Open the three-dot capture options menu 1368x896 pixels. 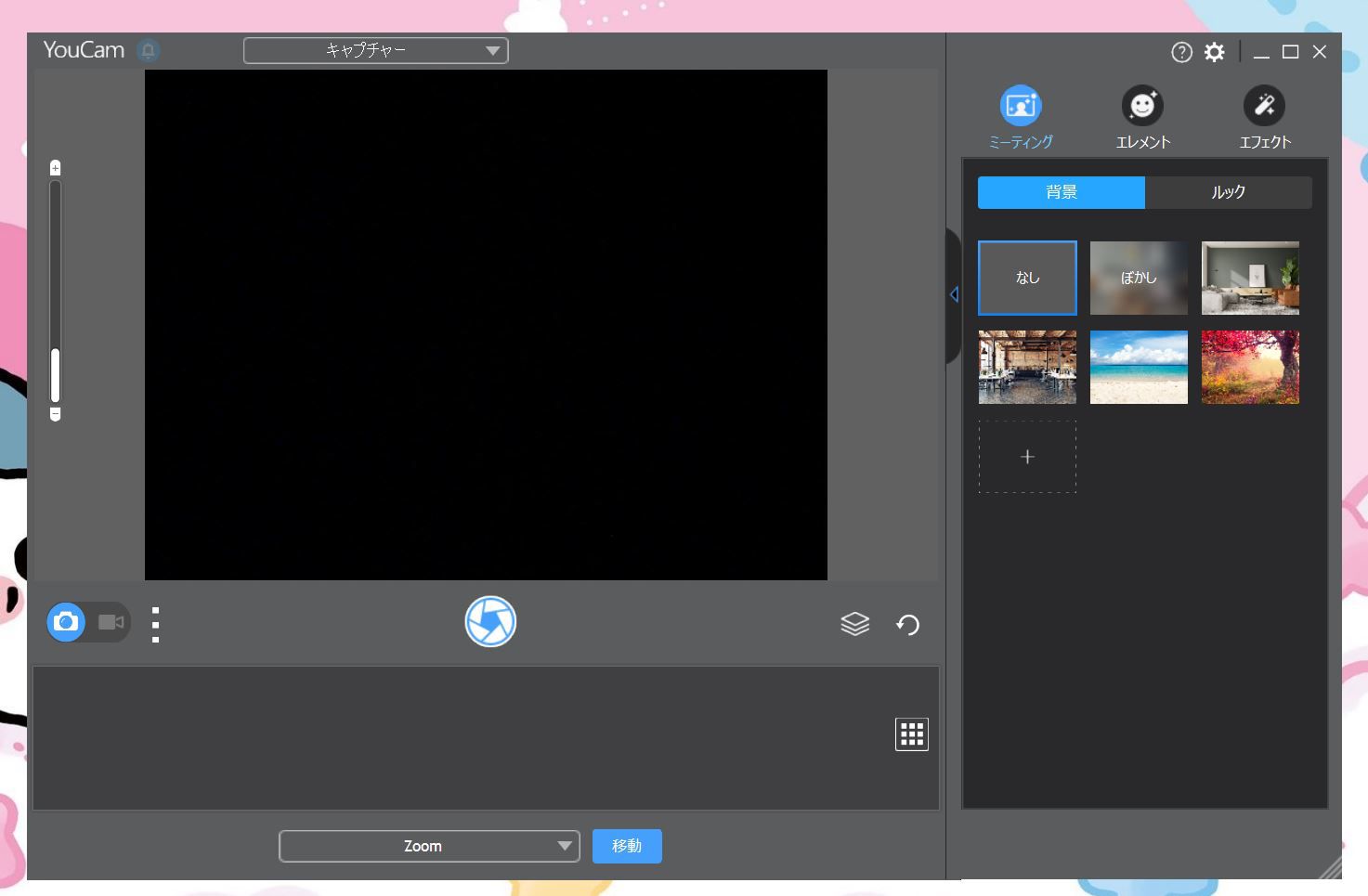point(155,623)
